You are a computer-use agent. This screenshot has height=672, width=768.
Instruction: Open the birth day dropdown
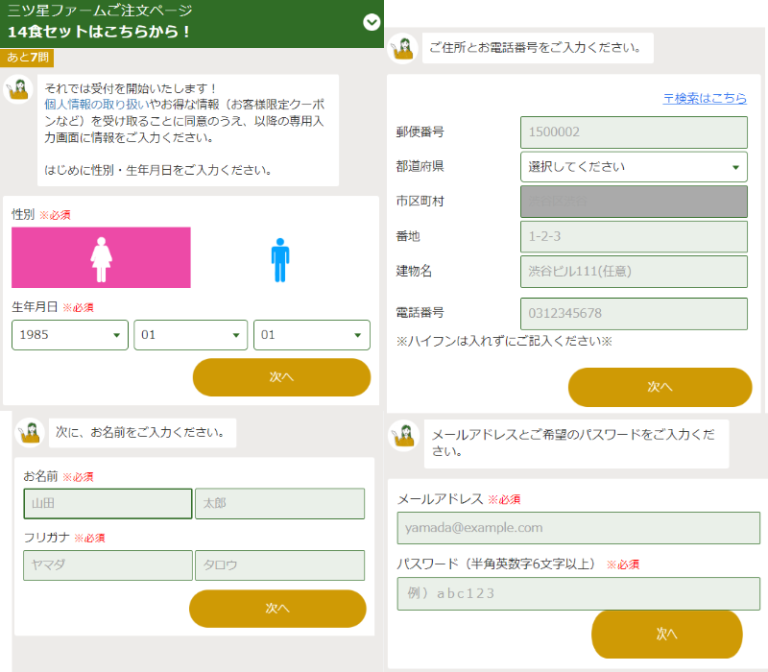click(311, 335)
